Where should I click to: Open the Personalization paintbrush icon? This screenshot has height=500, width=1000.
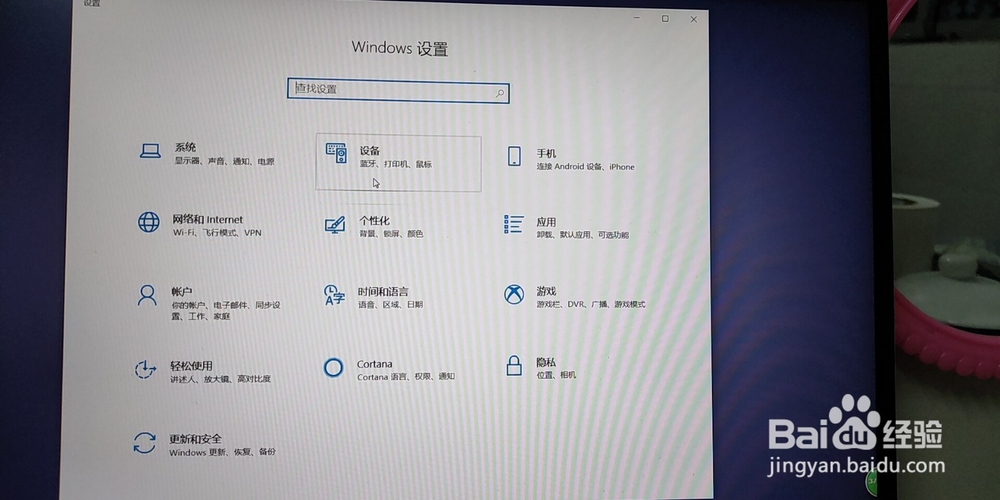tap(334, 224)
